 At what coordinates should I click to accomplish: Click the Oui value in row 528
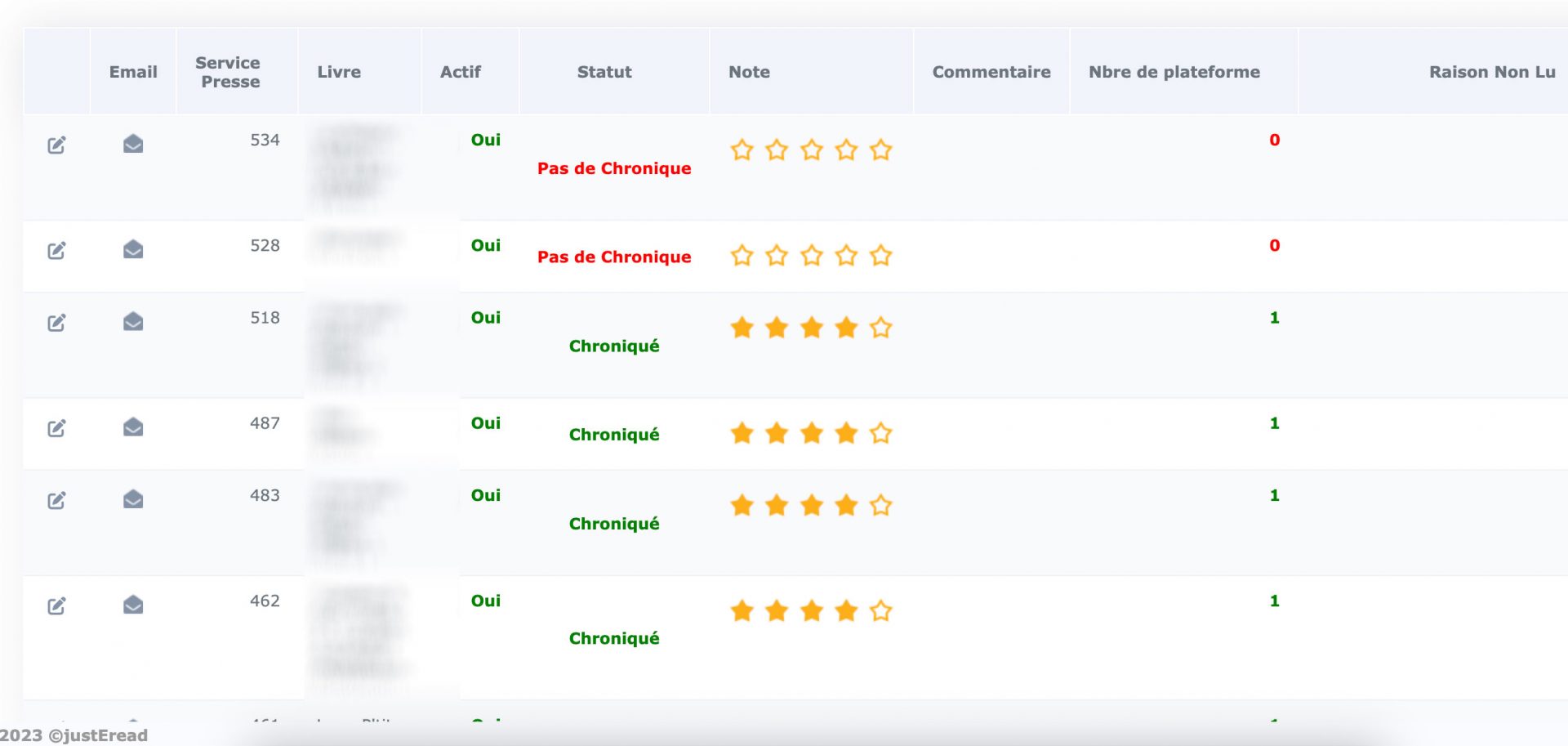(x=486, y=245)
